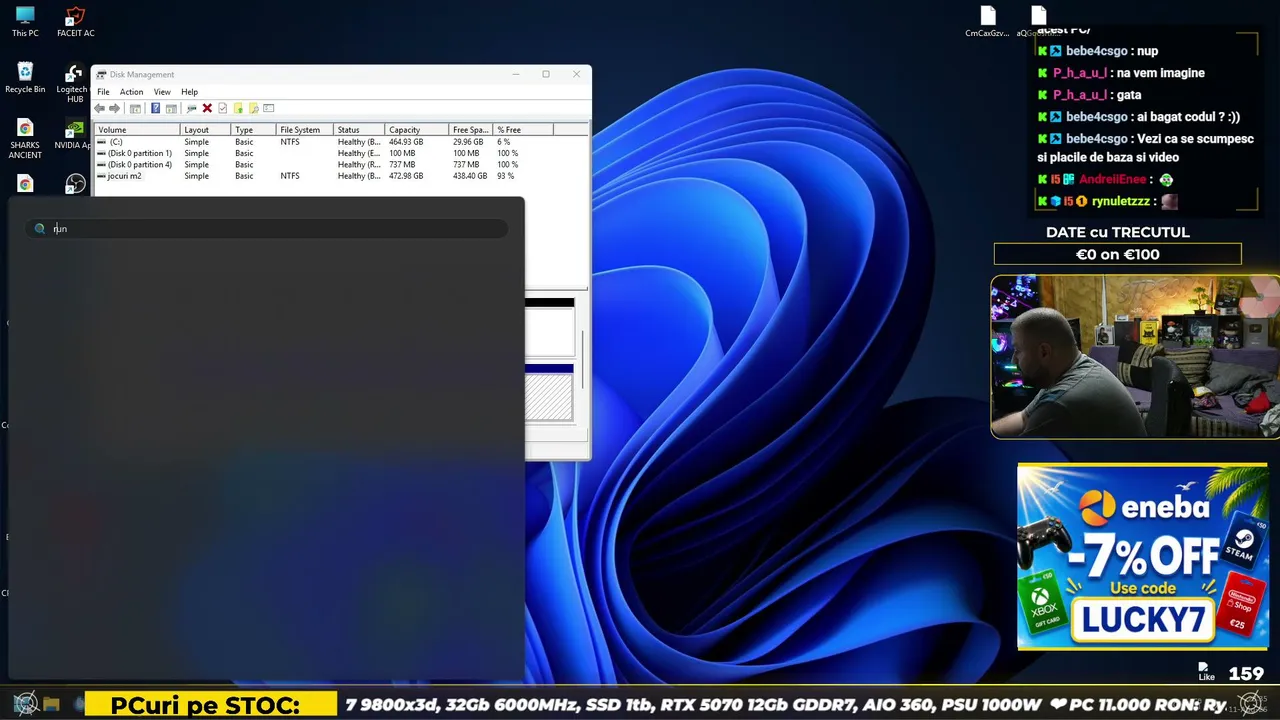
Task: Open Action menu in Disk Management
Action: click(x=131, y=92)
